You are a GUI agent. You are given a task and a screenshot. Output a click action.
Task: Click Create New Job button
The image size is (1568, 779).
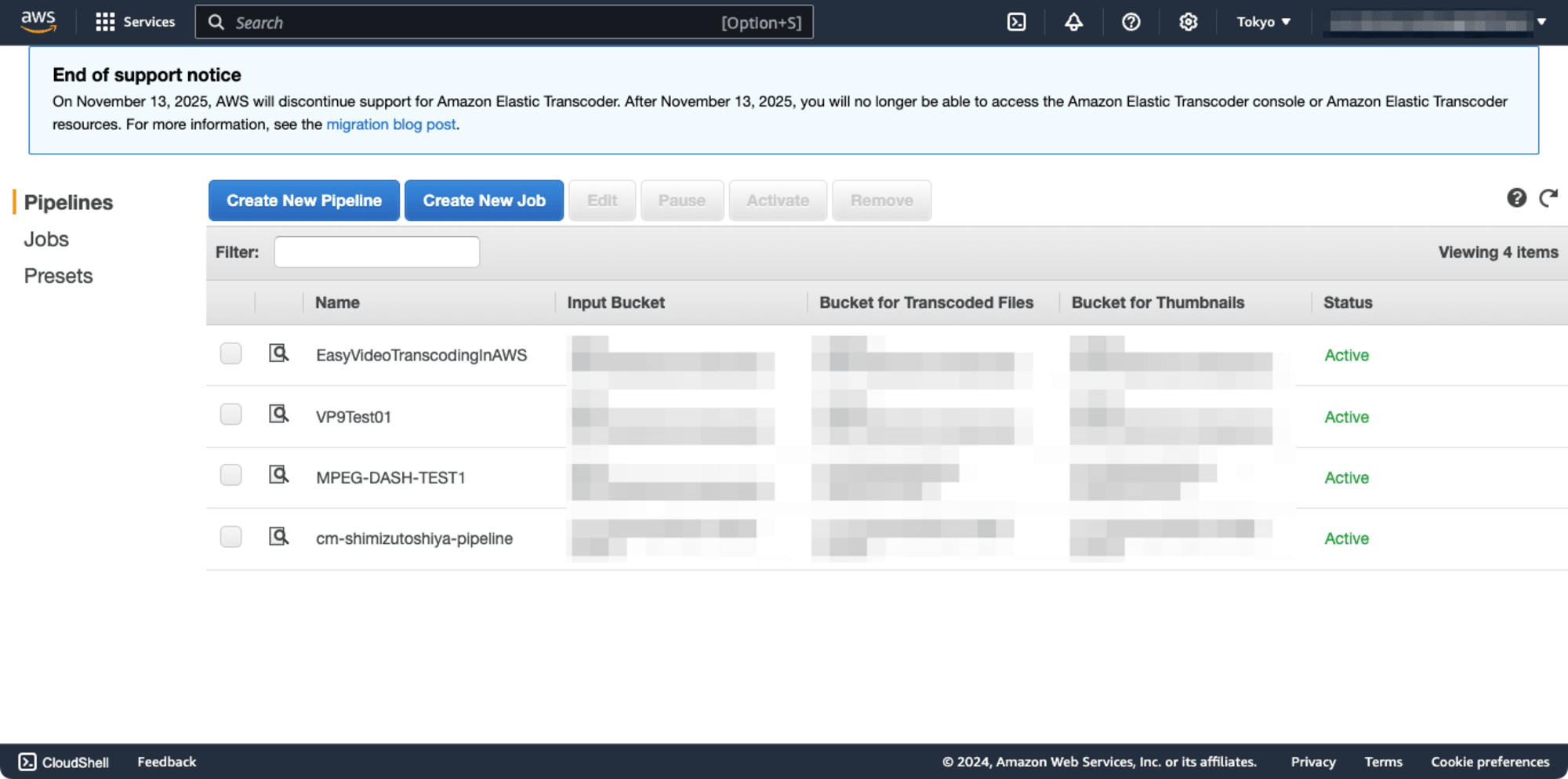tap(484, 201)
